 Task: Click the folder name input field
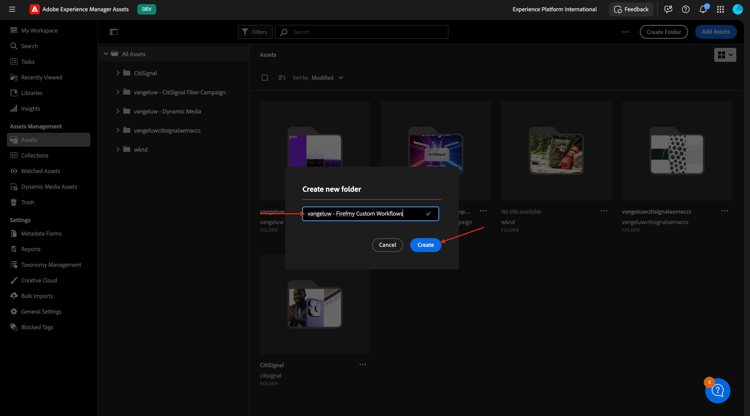coord(370,214)
